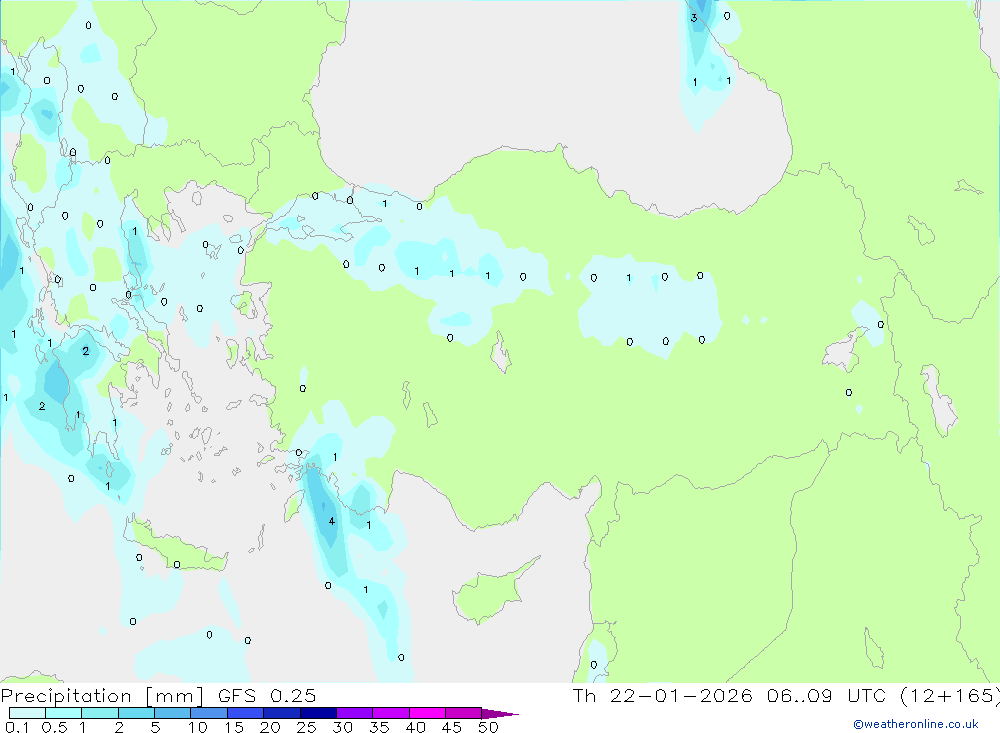Screen dimensions: 1000x733
Task: Pick the palest legend swatch, 0.1–0.5 mm
Action: pyautogui.click(x=27, y=713)
